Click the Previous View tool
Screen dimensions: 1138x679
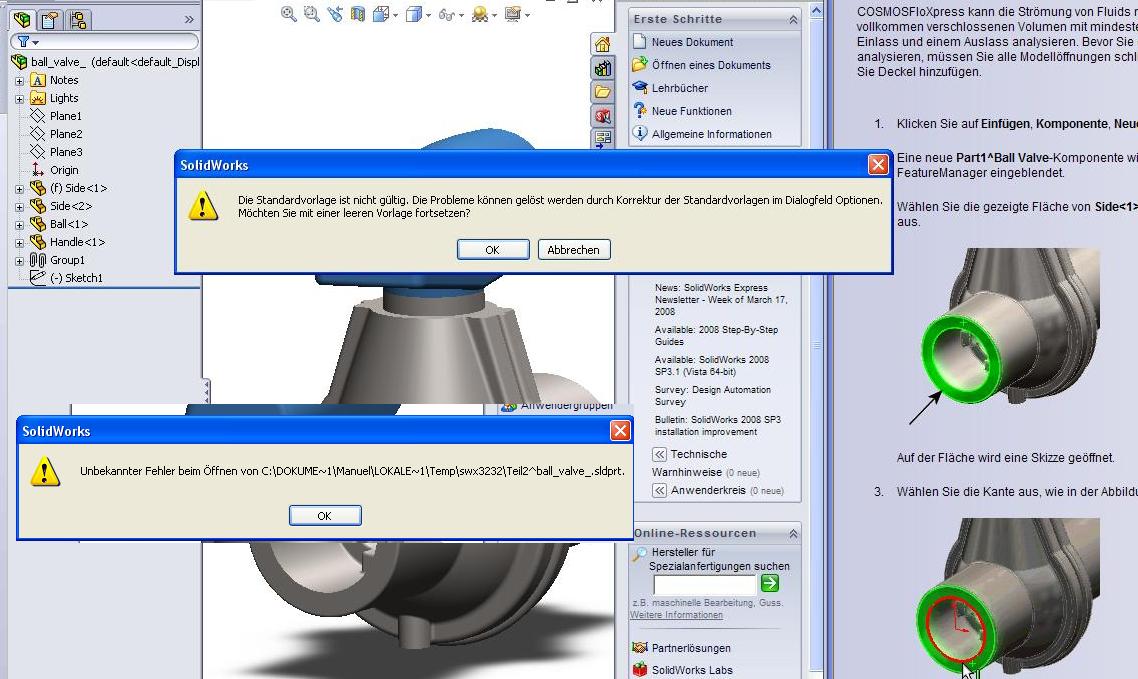[335, 13]
